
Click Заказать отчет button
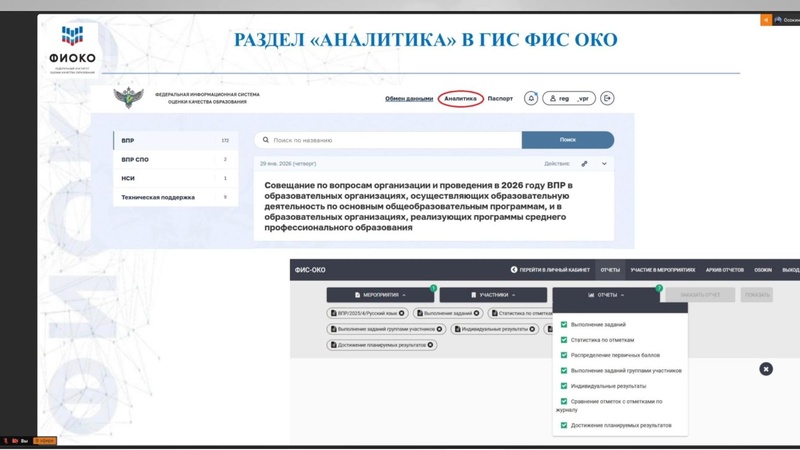pos(700,295)
